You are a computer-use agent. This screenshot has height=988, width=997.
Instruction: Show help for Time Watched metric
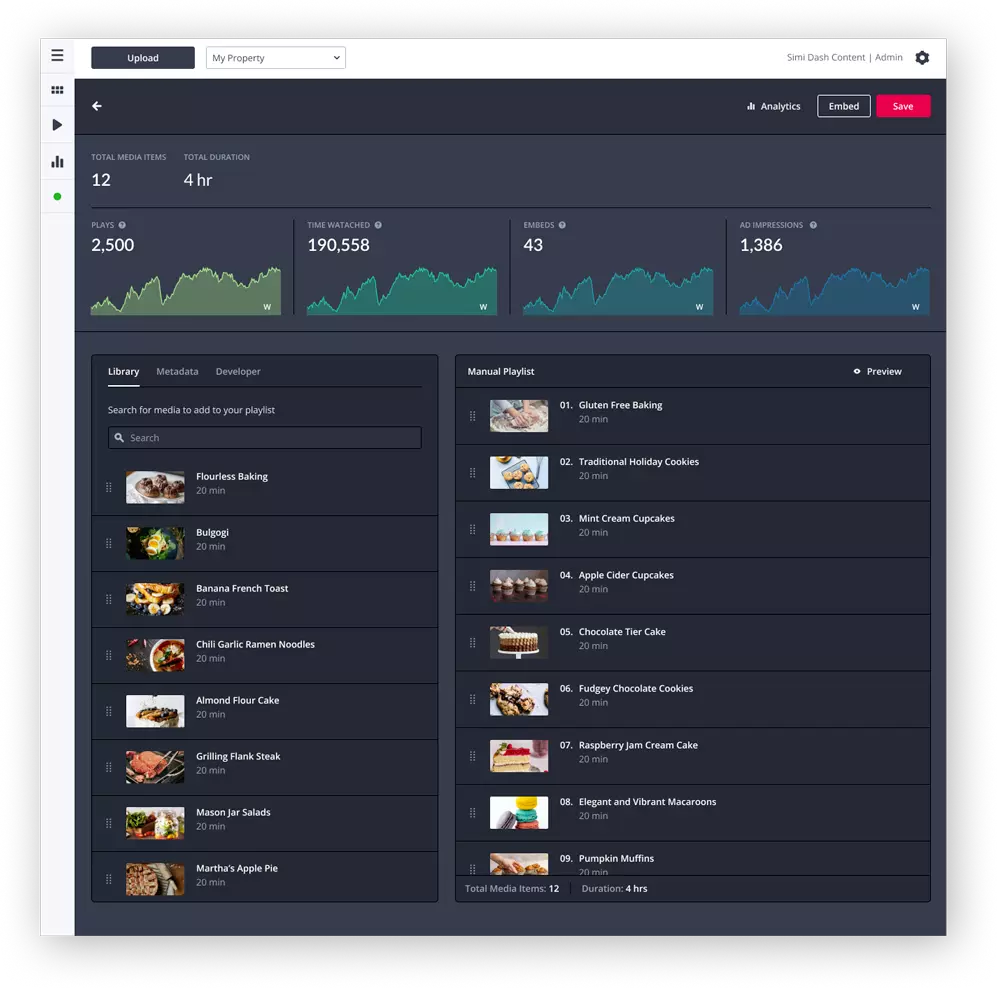(x=378, y=225)
